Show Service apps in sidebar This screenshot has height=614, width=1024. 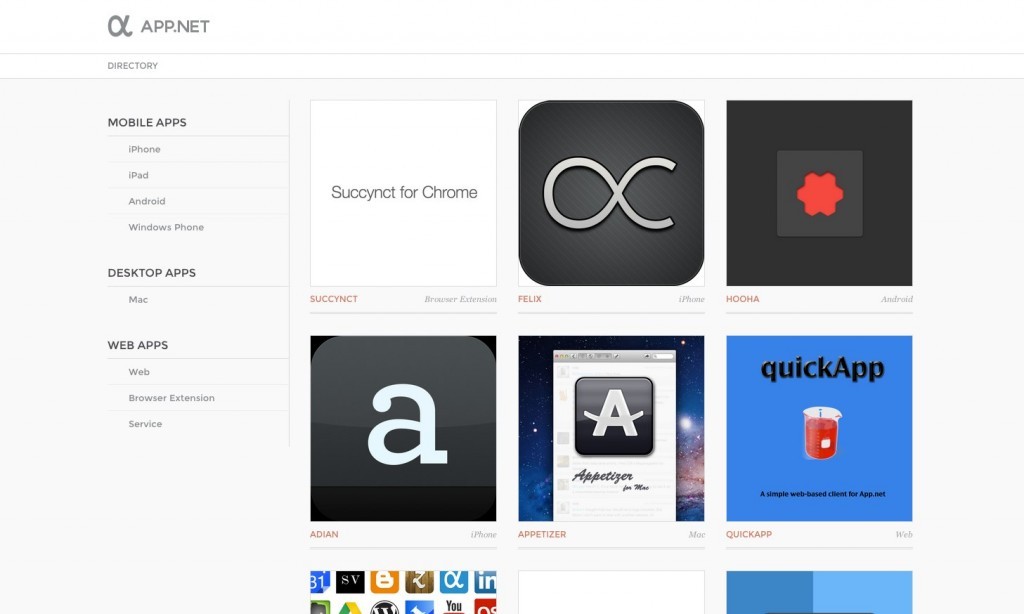click(x=145, y=424)
